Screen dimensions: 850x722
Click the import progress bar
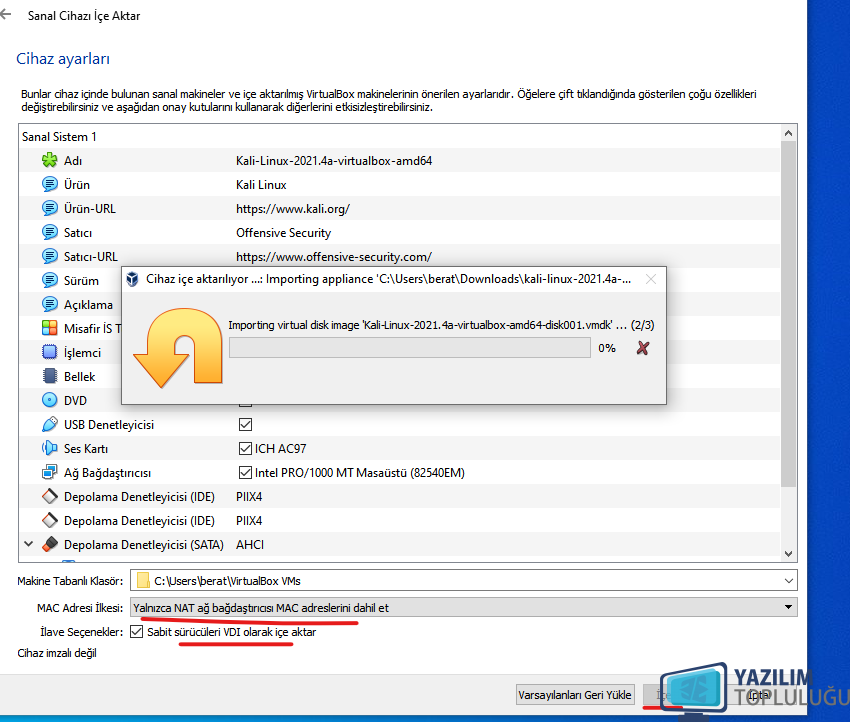tap(410, 348)
